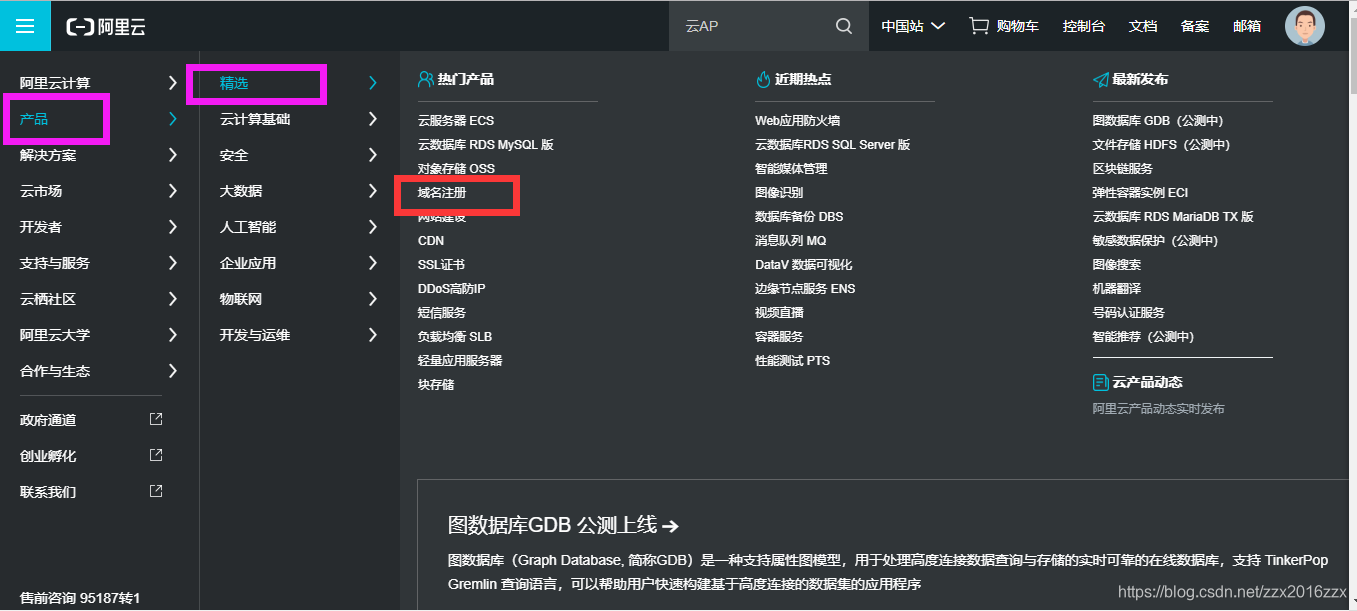1357x611 pixels.
Task: Expand 解决方案 chevron
Action: (173, 155)
